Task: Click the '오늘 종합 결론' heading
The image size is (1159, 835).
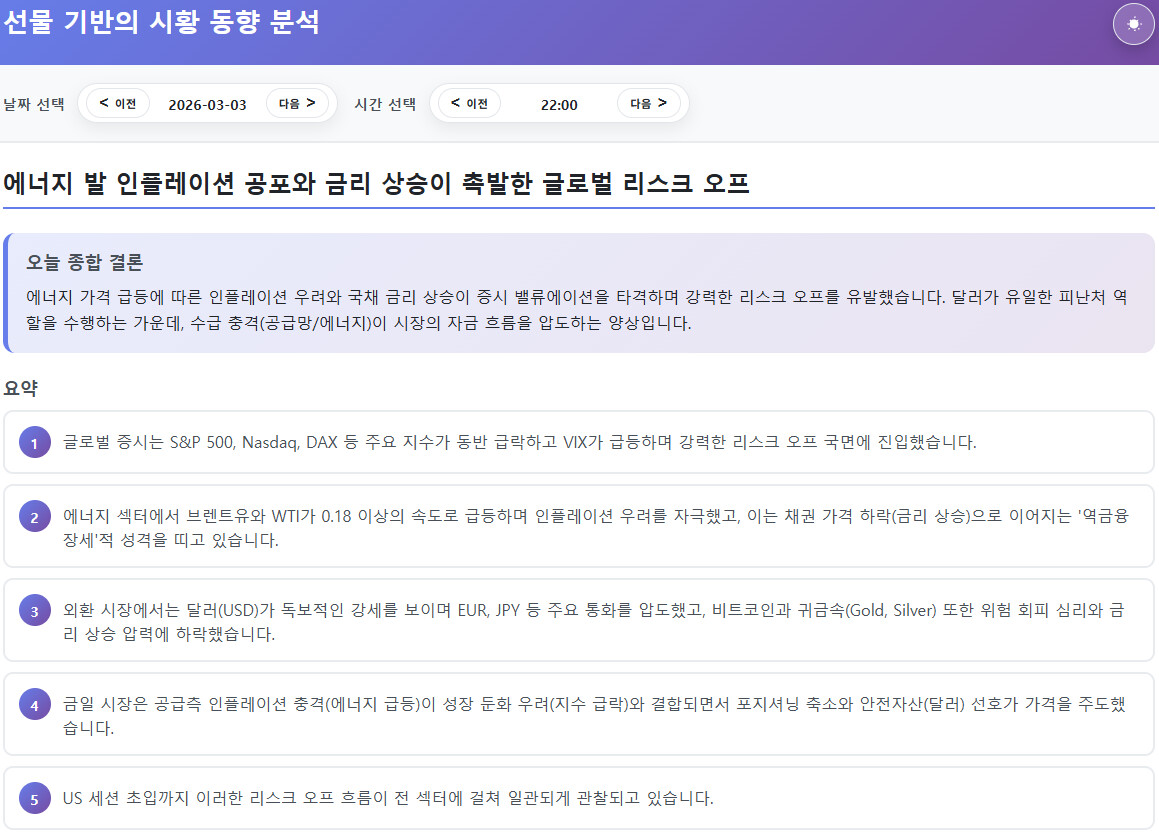Action: point(85,263)
